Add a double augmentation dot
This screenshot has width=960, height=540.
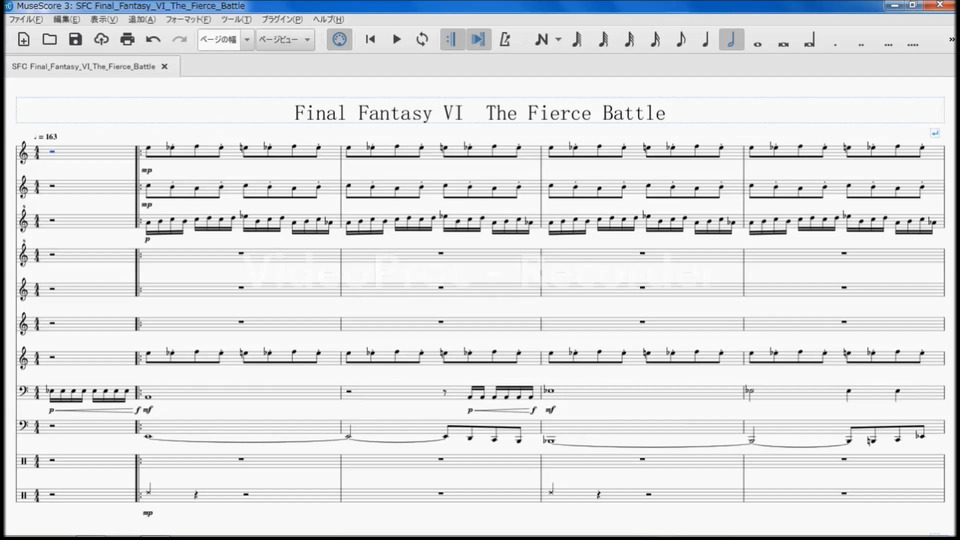[861, 43]
